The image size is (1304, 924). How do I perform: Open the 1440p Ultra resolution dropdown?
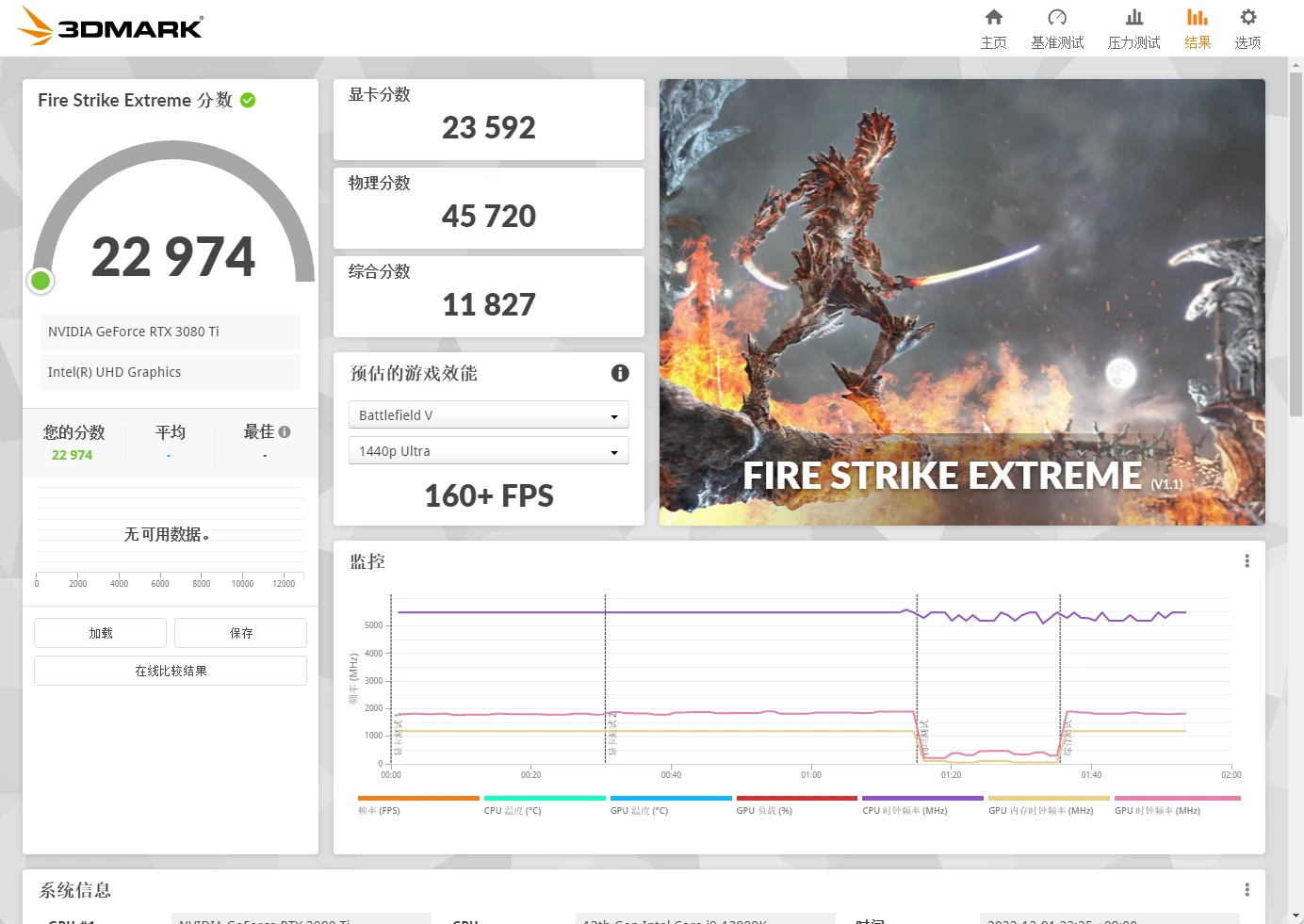(x=488, y=450)
